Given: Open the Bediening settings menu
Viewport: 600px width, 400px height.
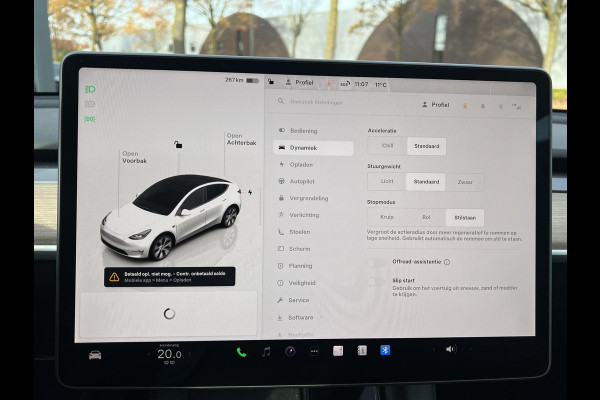Looking at the screenshot, I should tap(313, 131).
